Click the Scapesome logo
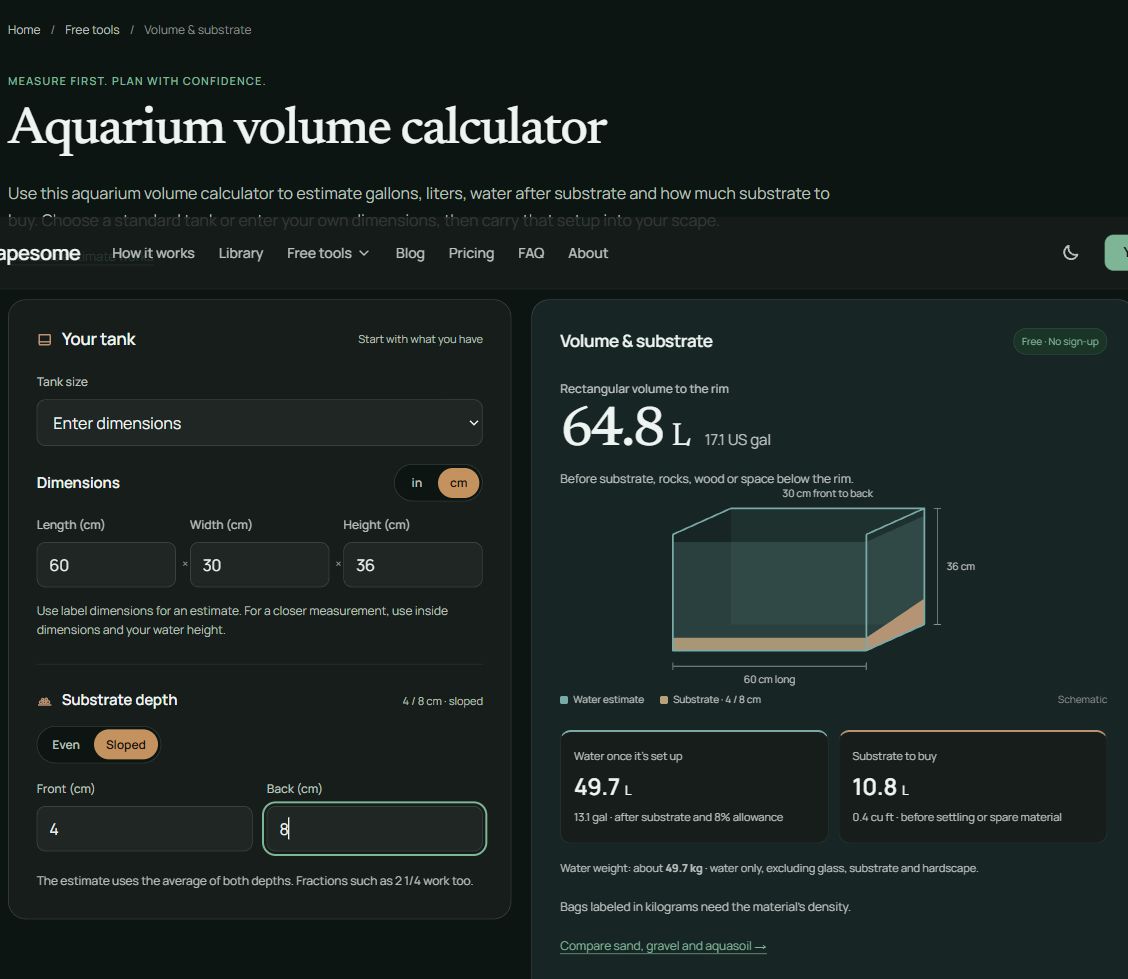Screen dimensions: 1128x979 tap(40, 253)
